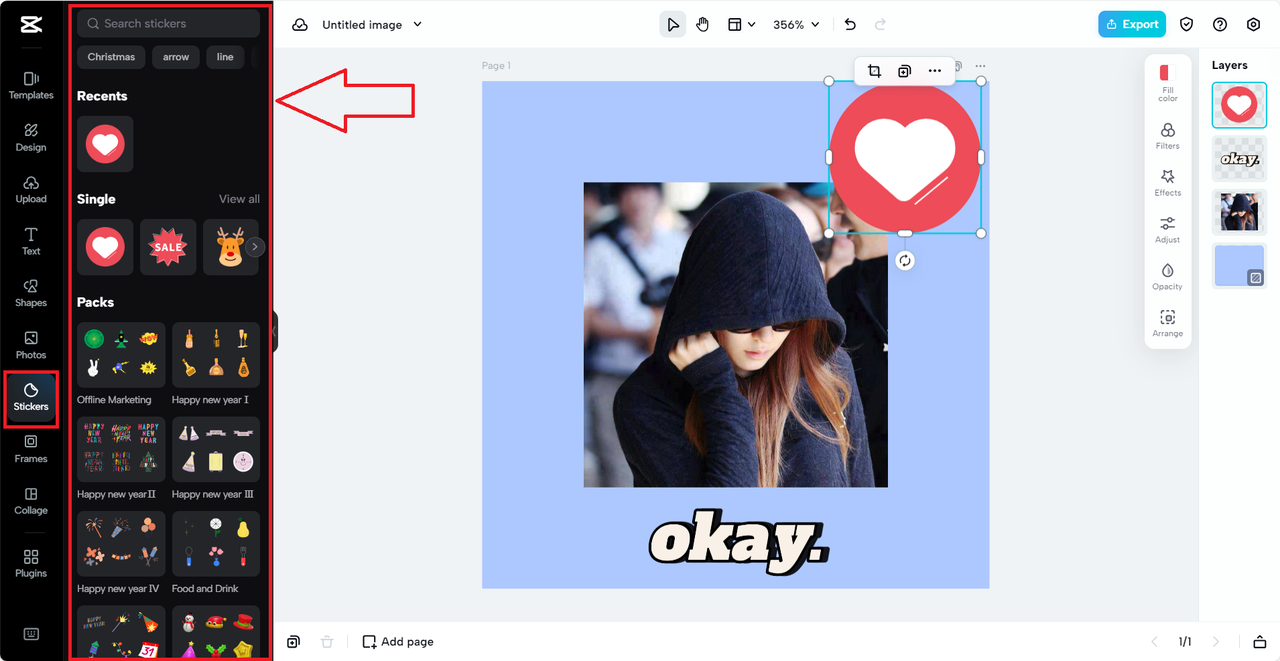Open the Adjust panel
The width and height of the screenshot is (1280, 661).
coord(1167,230)
